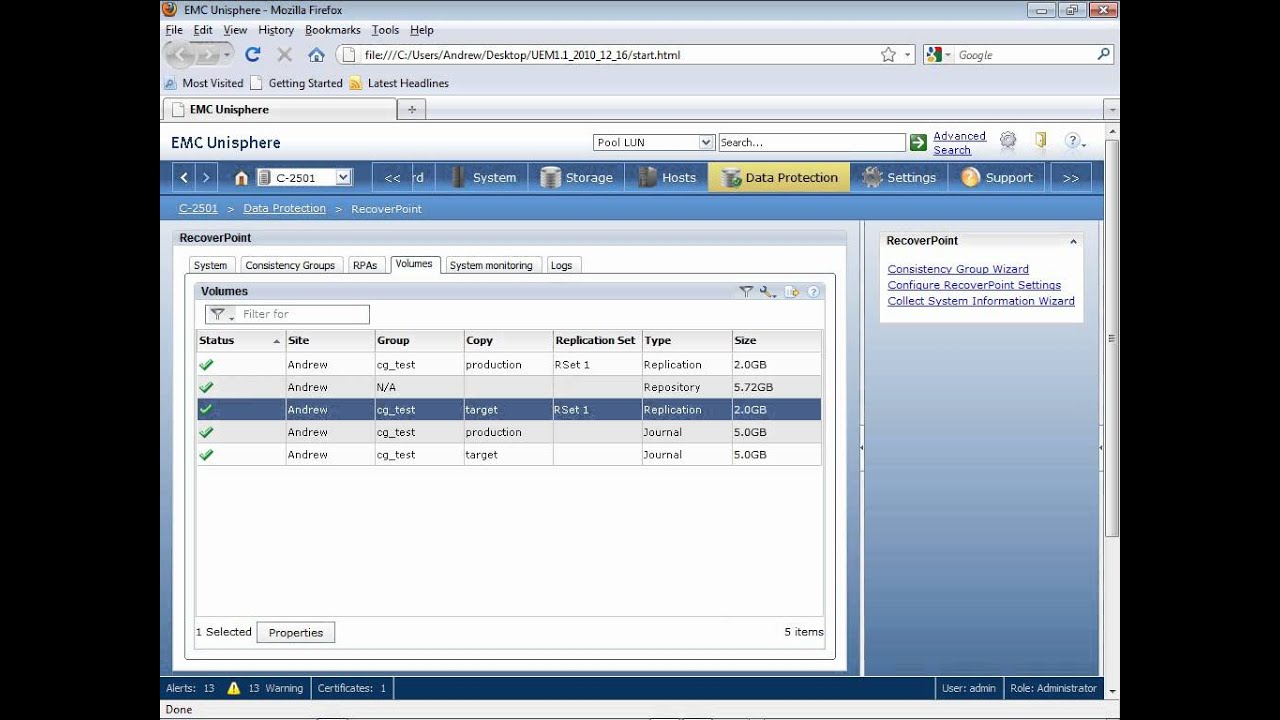The image size is (1280, 720).
Task: Open the Latest Headlines bookmark
Action: pyautogui.click(x=399, y=83)
